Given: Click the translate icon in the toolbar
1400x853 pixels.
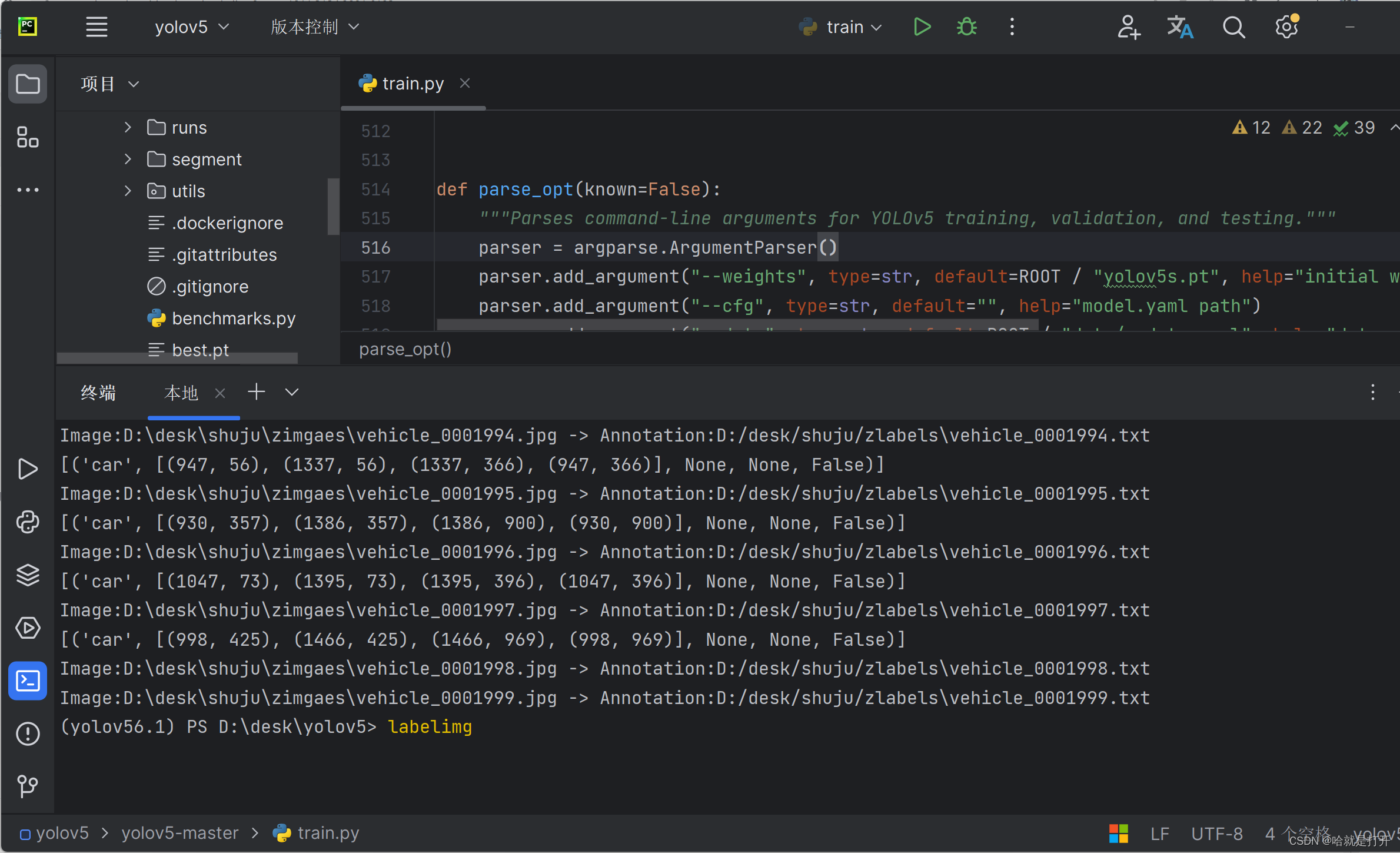Looking at the screenshot, I should pos(1180,27).
